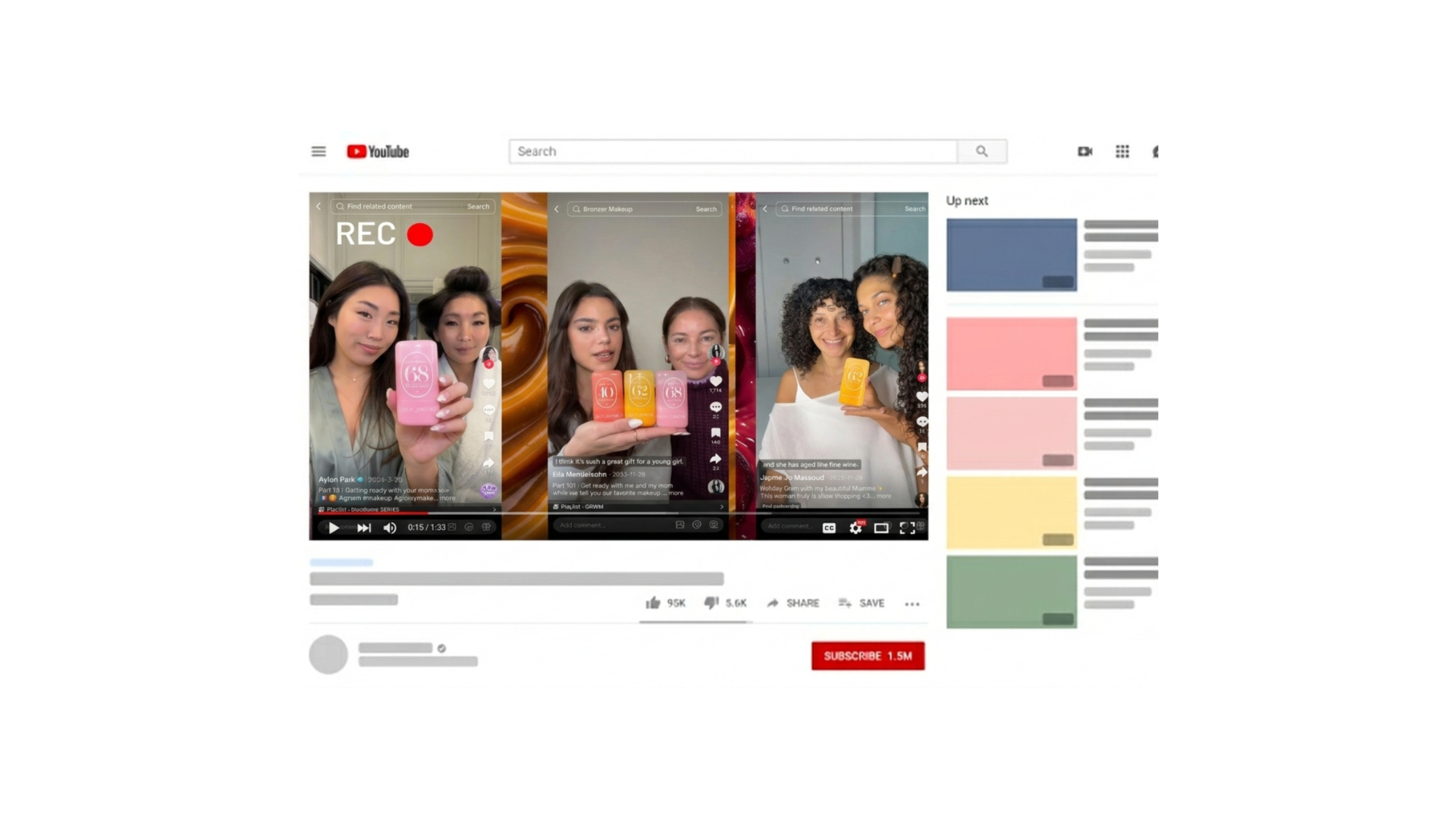Click the red video progress bar
This screenshot has width=1456, height=819.
coord(372,513)
